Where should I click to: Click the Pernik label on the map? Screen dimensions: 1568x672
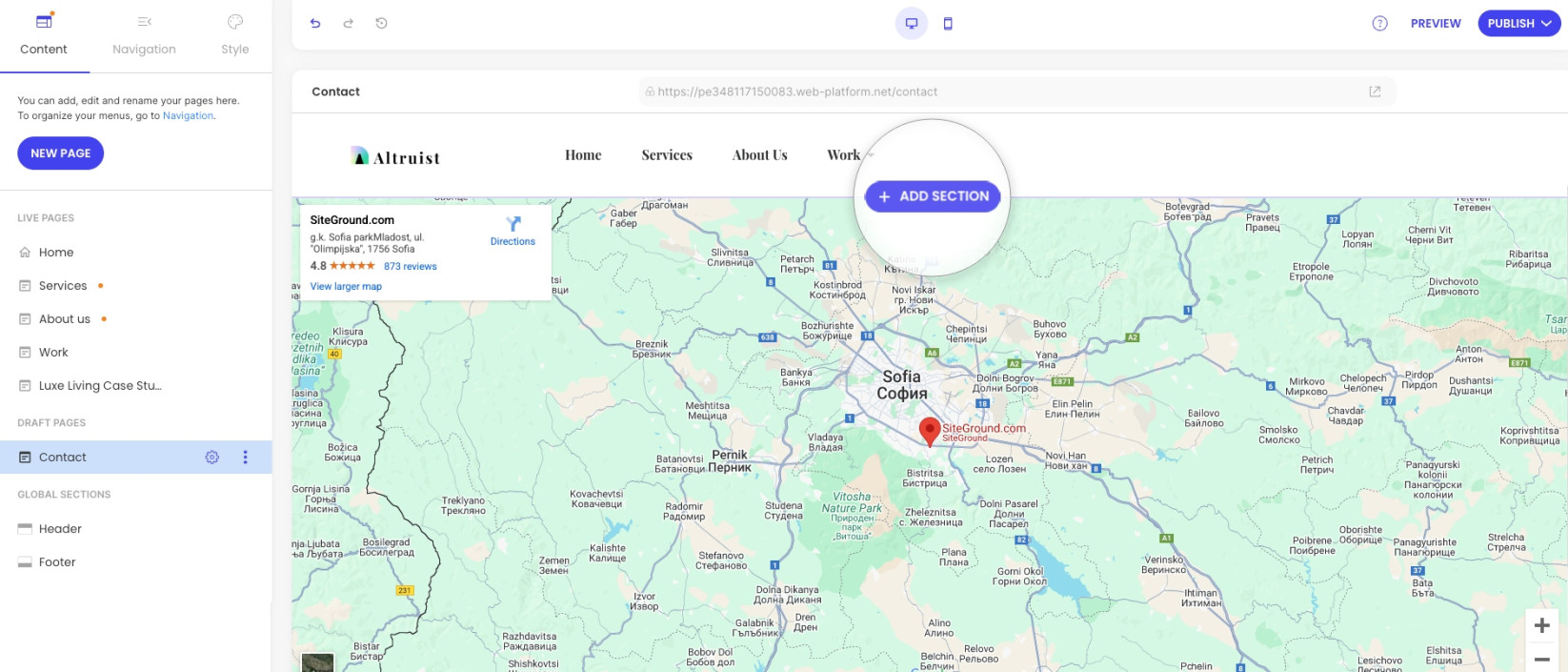730,461
